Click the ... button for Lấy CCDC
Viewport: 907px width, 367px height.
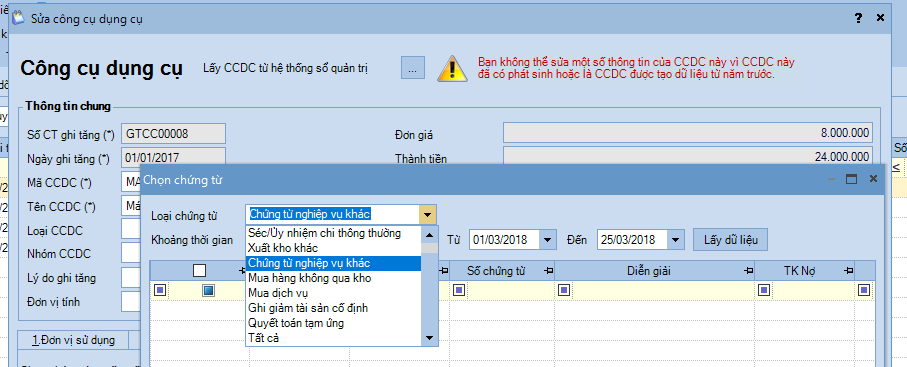(412, 68)
